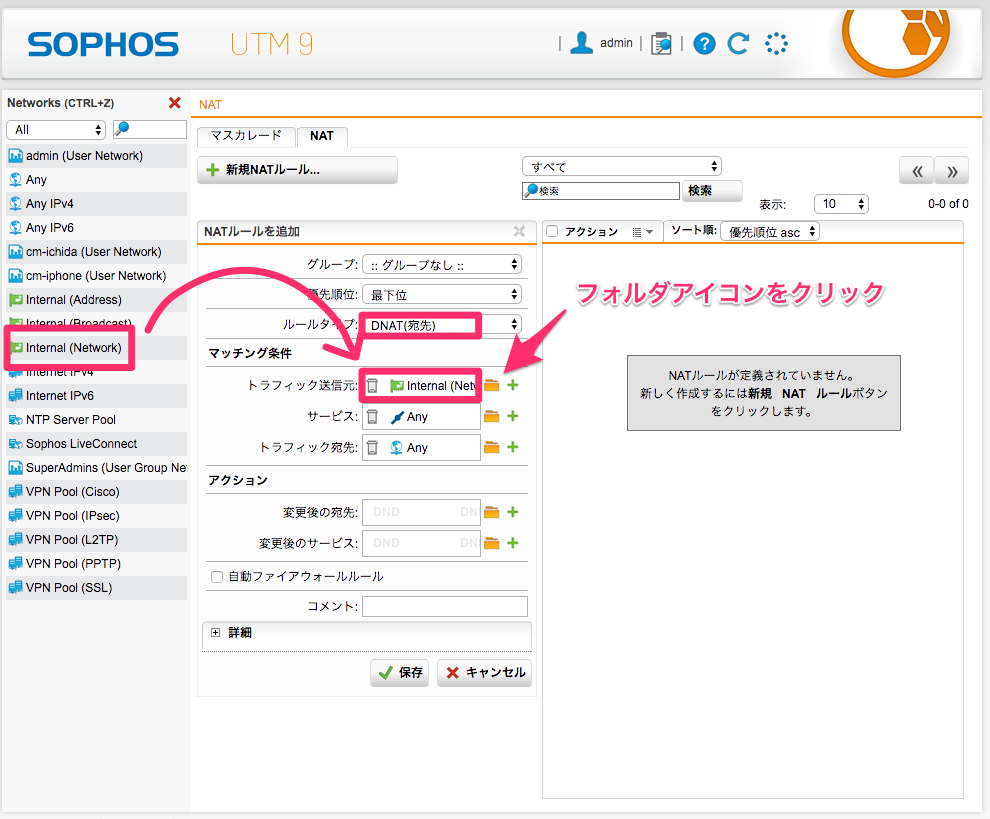Select VPN Pool (Cisco) entry

coord(97,492)
